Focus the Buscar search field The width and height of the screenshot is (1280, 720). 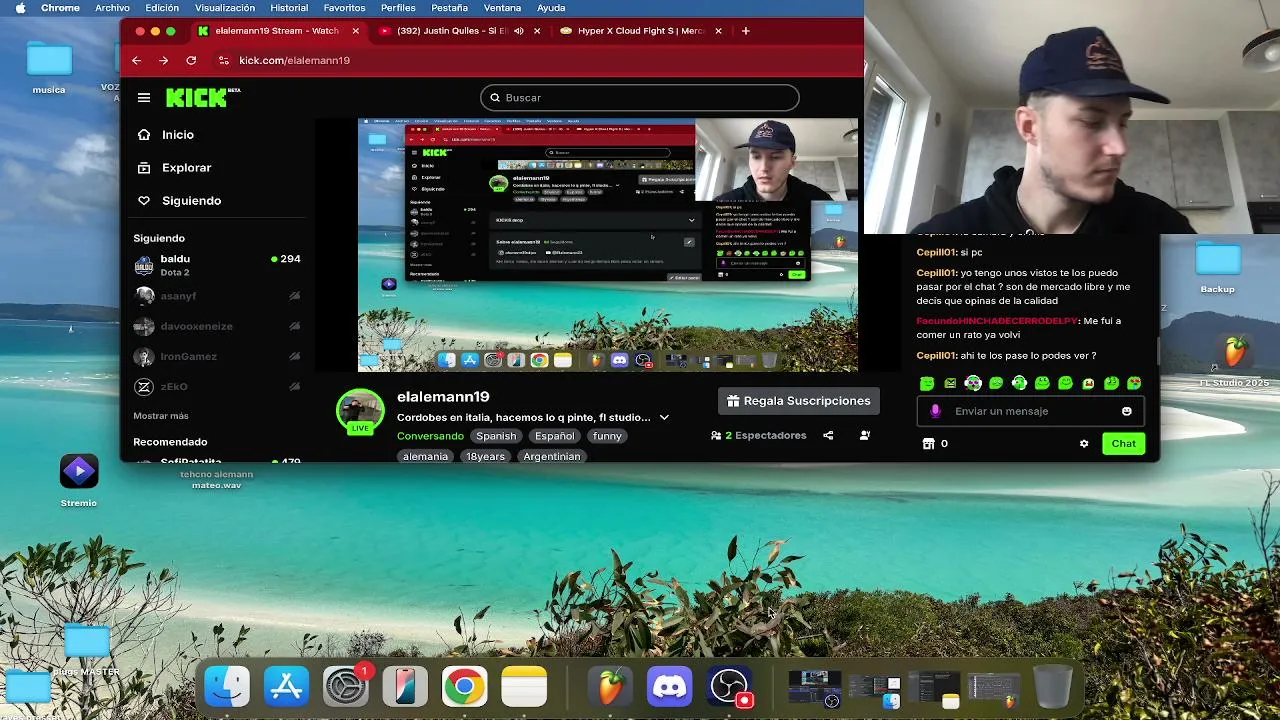[x=640, y=98]
